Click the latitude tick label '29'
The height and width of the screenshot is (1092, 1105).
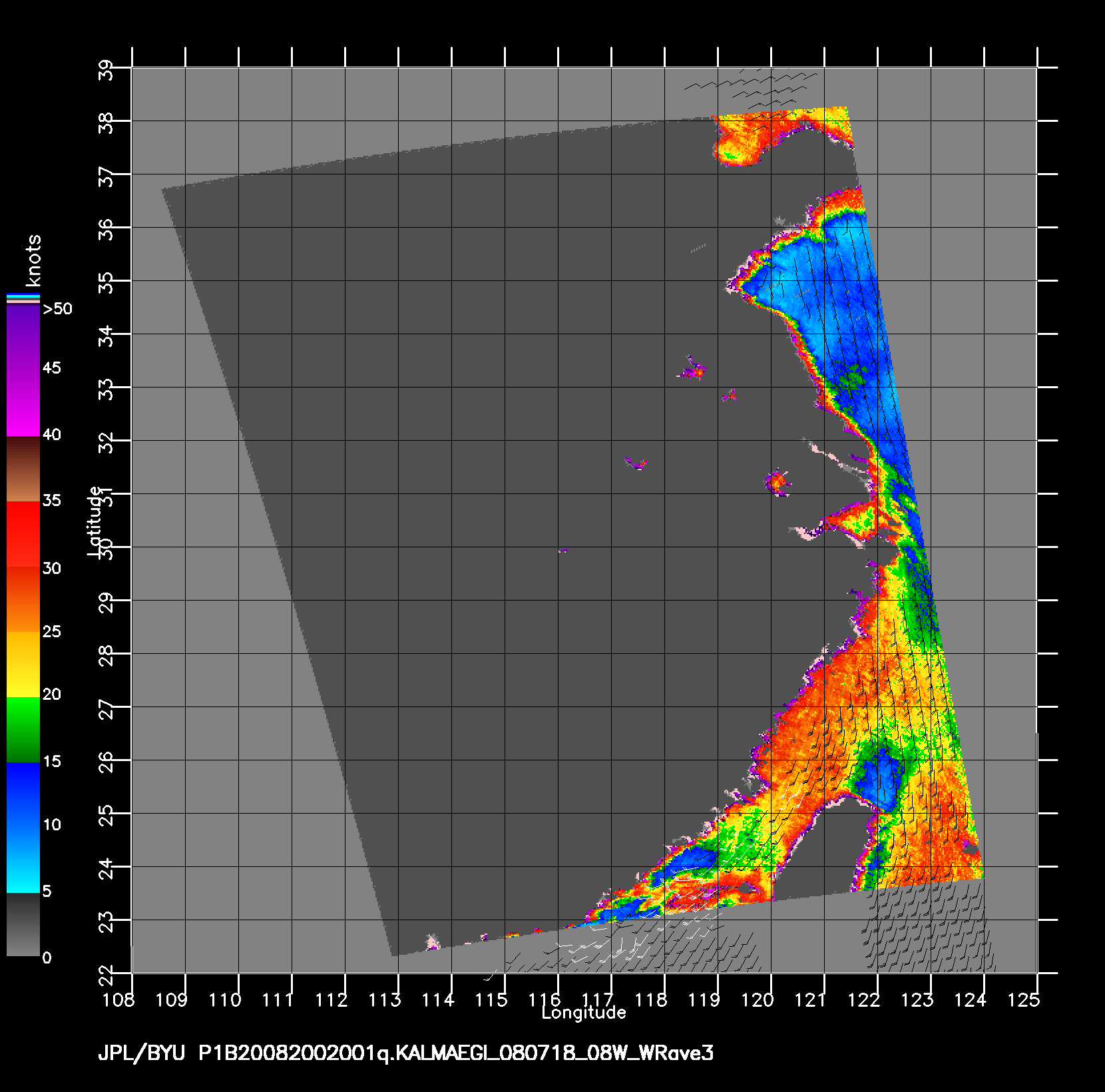tap(106, 603)
